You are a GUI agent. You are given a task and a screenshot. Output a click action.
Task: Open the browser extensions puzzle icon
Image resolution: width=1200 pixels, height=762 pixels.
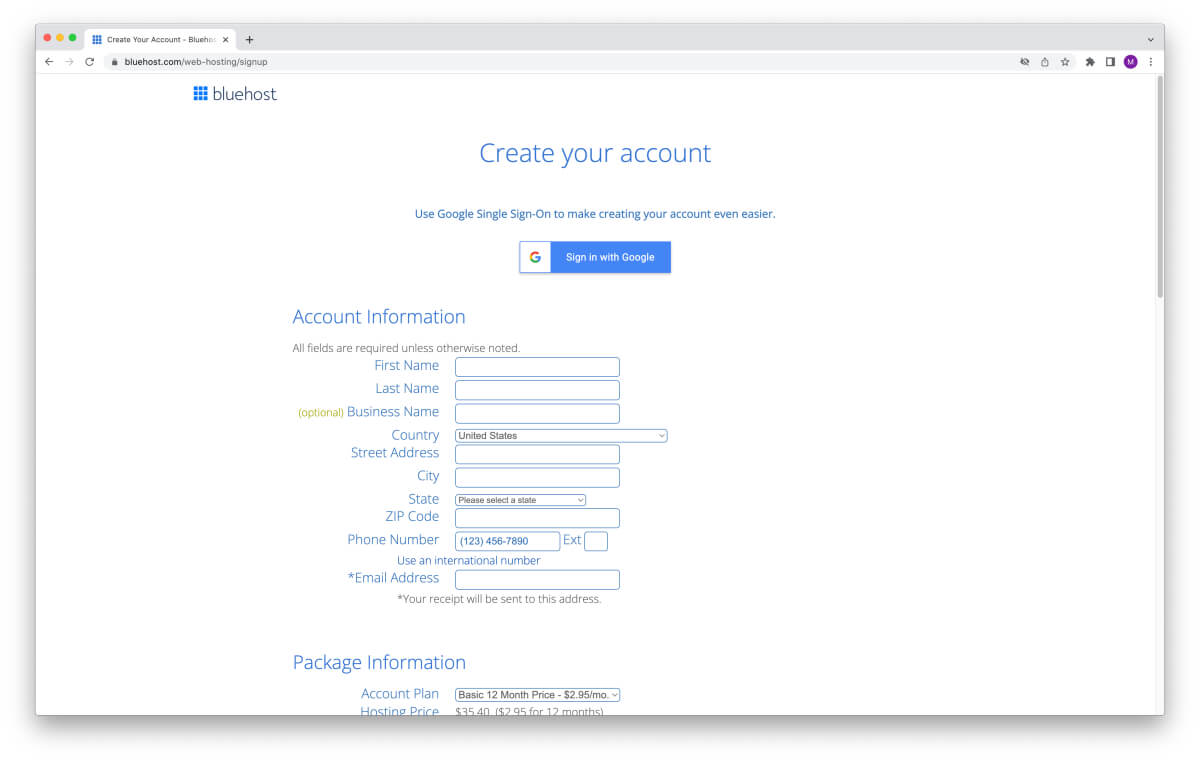(1090, 62)
